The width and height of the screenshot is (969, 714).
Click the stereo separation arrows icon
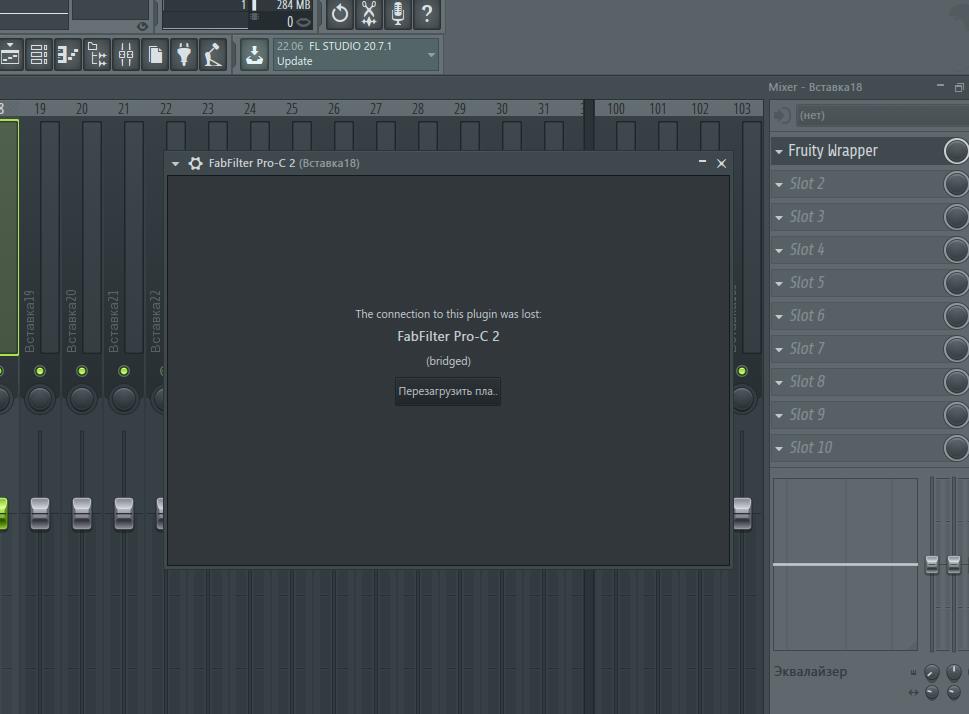[x=913, y=693]
